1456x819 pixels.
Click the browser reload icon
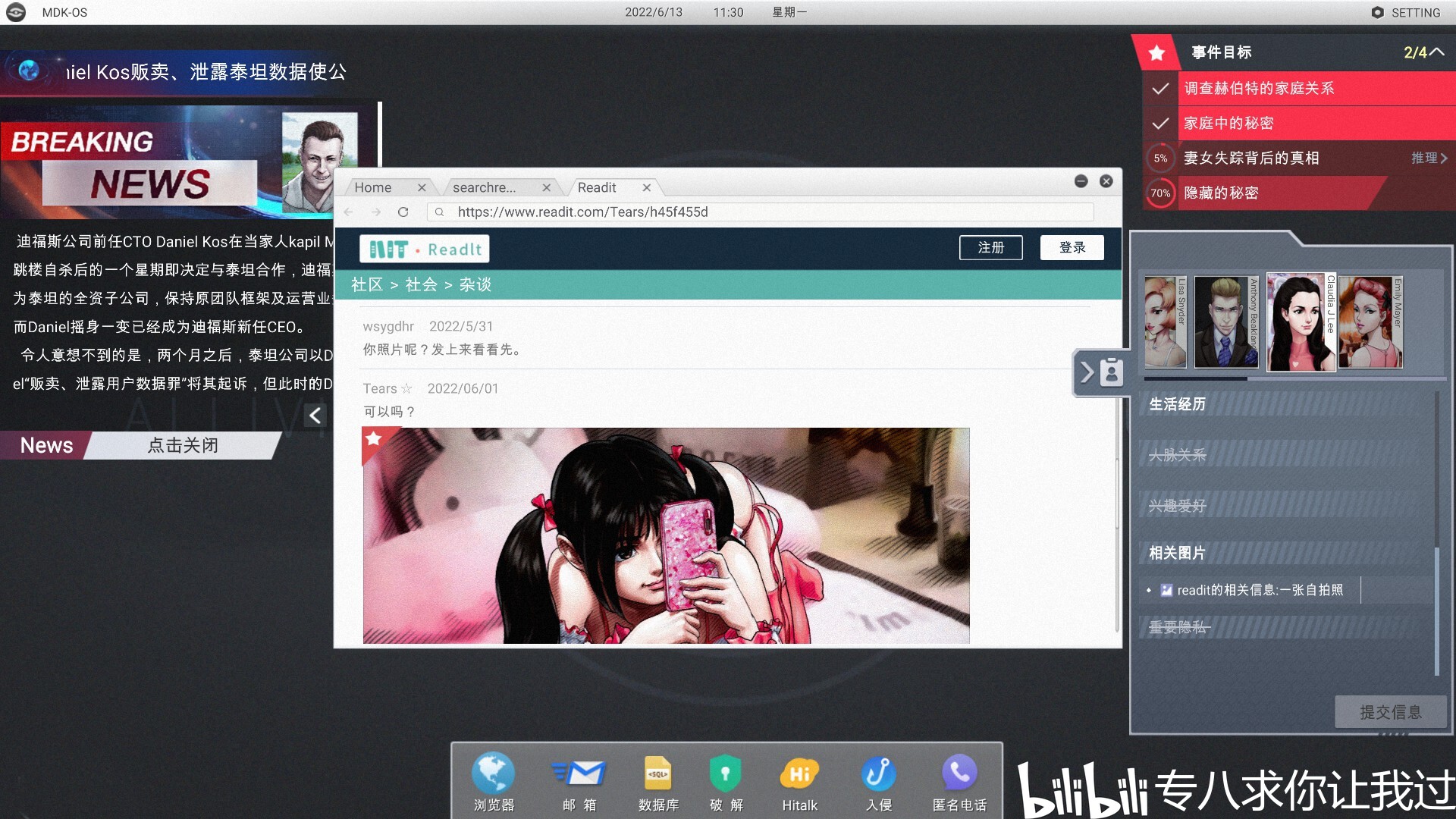click(403, 212)
